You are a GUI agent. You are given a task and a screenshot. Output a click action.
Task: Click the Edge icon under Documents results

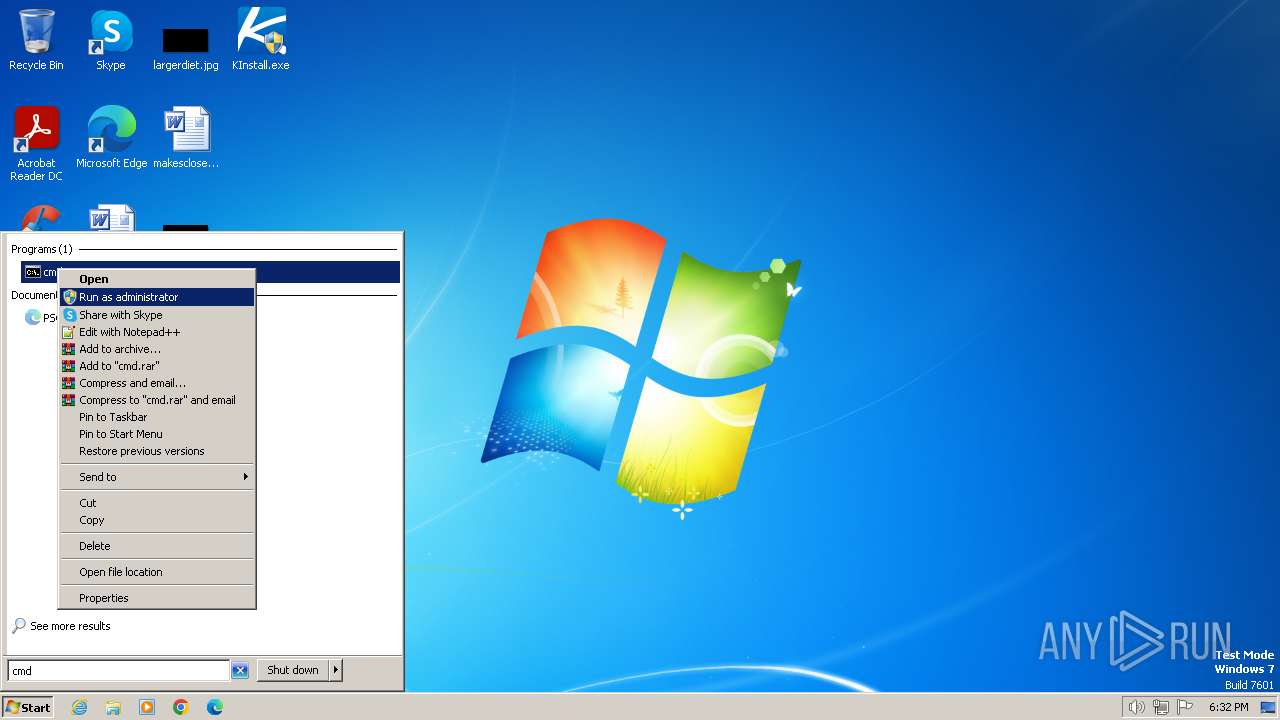coord(33,317)
